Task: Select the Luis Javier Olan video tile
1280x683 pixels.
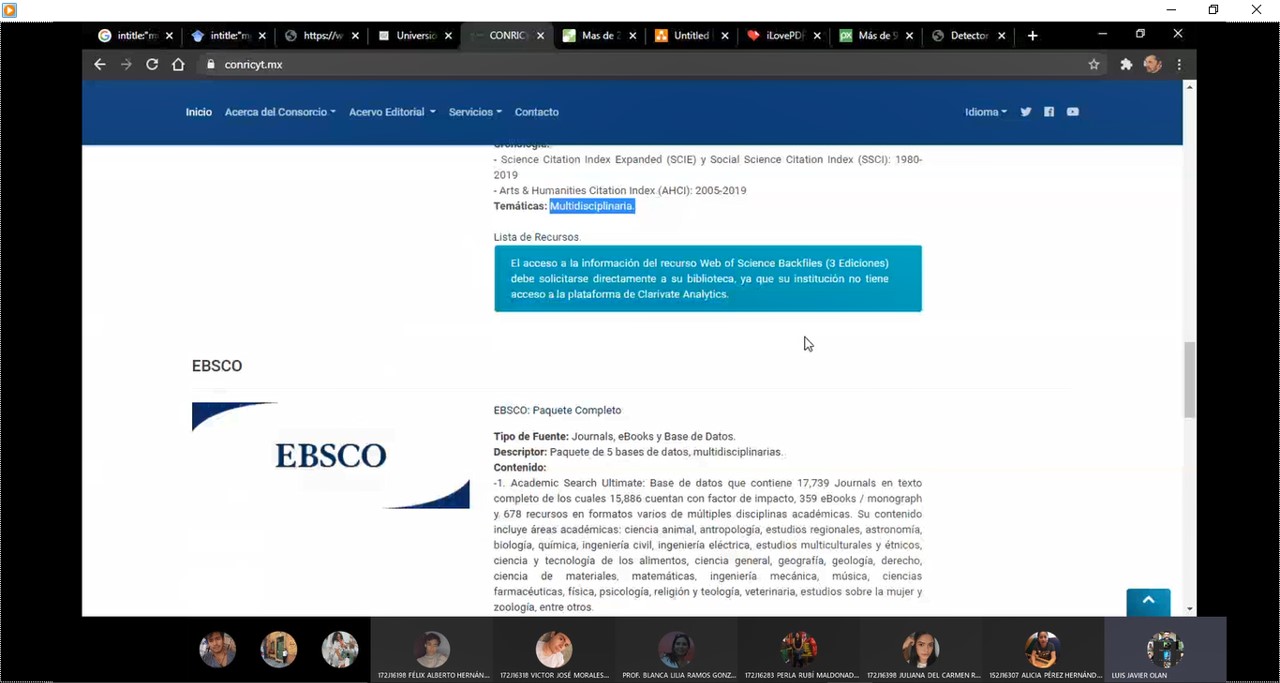Action: [x=1165, y=650]
